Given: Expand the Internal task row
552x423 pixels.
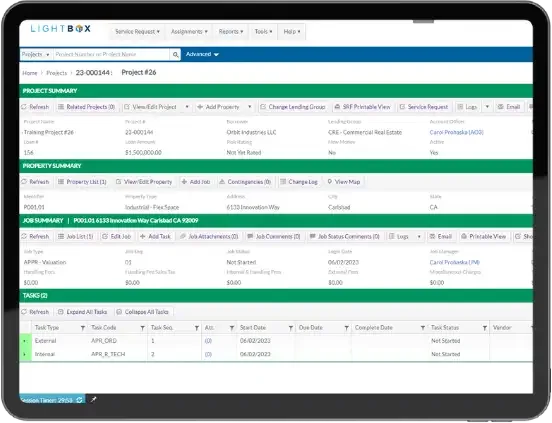Looking at the screenshot, I should click(x=25, y=354).
